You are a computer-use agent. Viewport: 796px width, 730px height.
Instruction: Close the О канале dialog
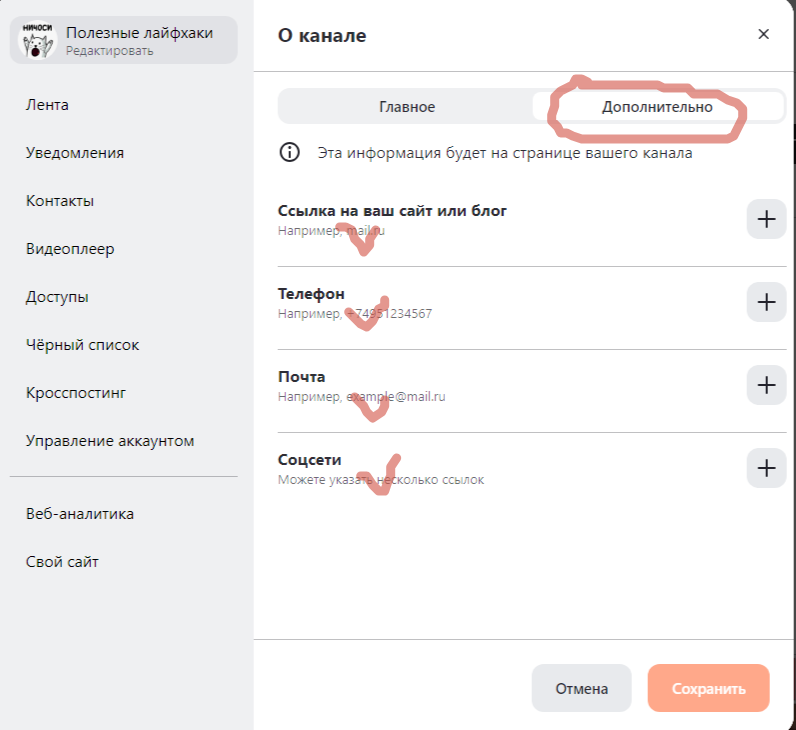[x=764, y=34]
